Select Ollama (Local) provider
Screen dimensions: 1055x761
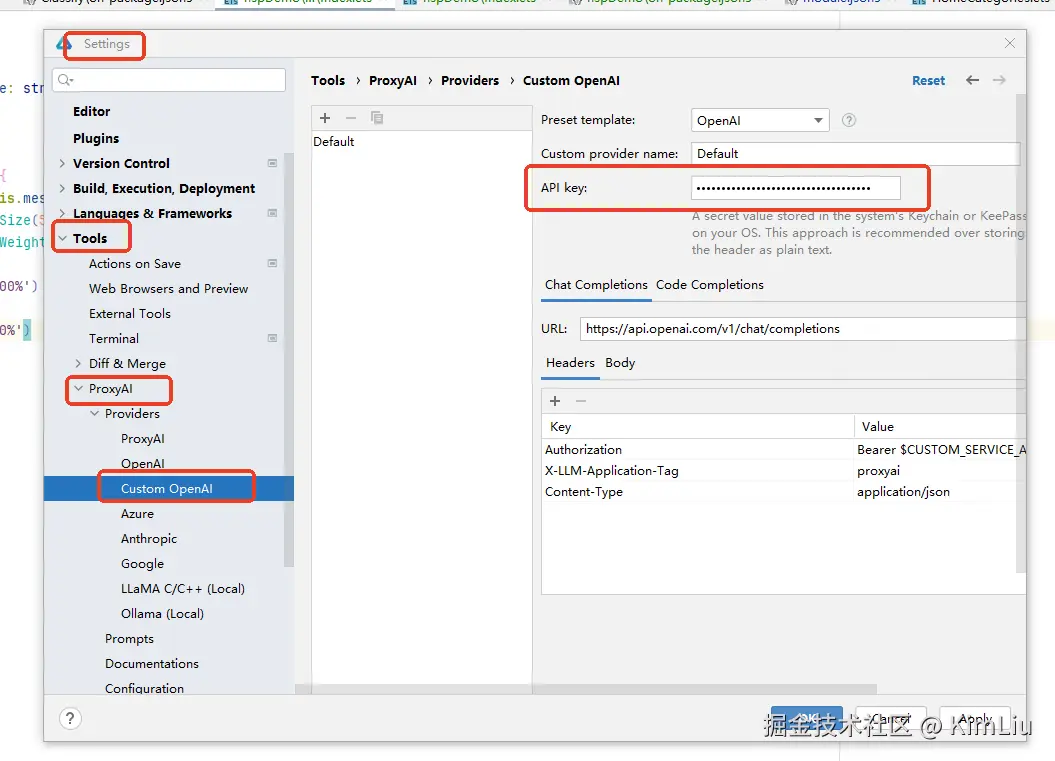(x=162, y=614)
